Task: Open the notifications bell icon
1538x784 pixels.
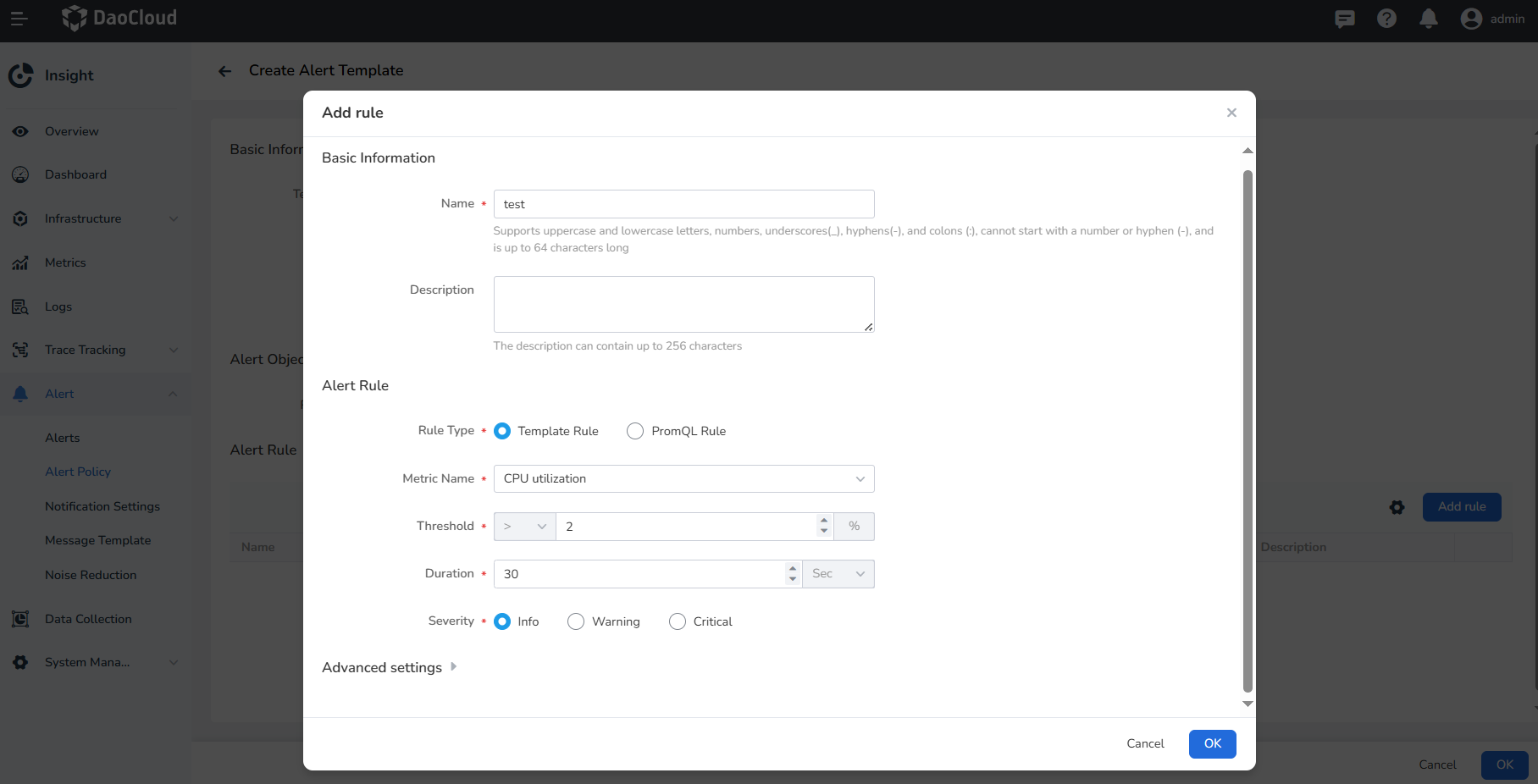Action: [1429, 19]
